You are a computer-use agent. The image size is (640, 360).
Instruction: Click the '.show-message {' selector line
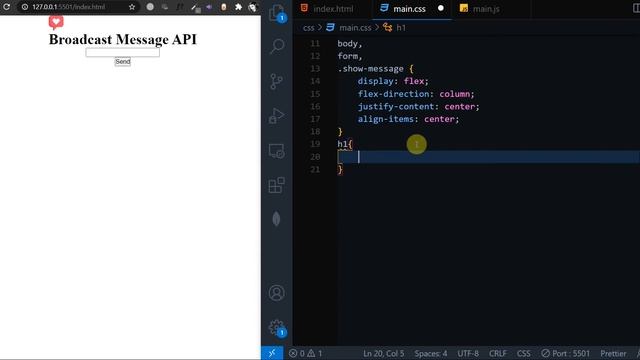(x=375, y=69)
